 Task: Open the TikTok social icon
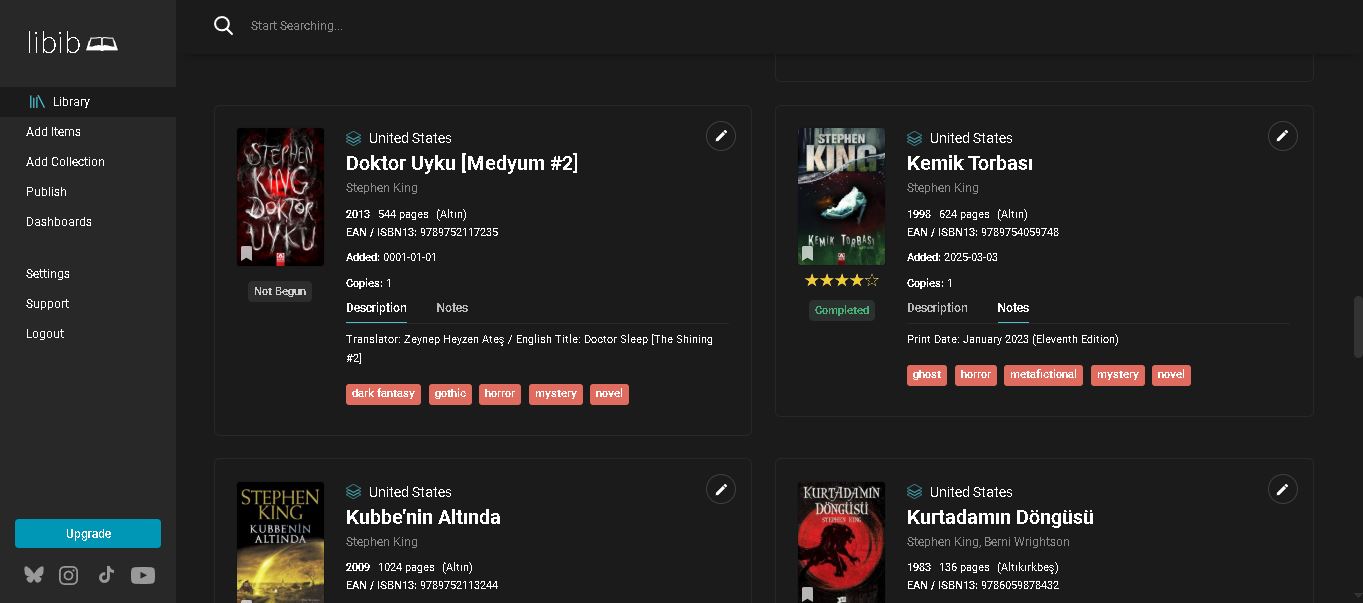106,575
